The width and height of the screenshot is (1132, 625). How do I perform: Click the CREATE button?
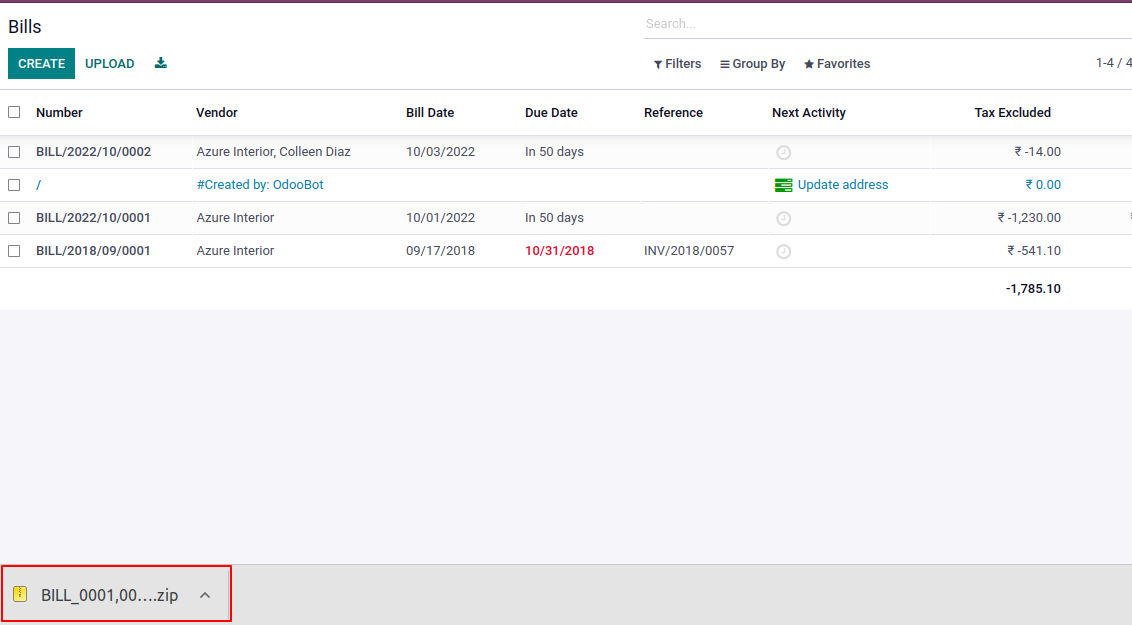[41, 64]
